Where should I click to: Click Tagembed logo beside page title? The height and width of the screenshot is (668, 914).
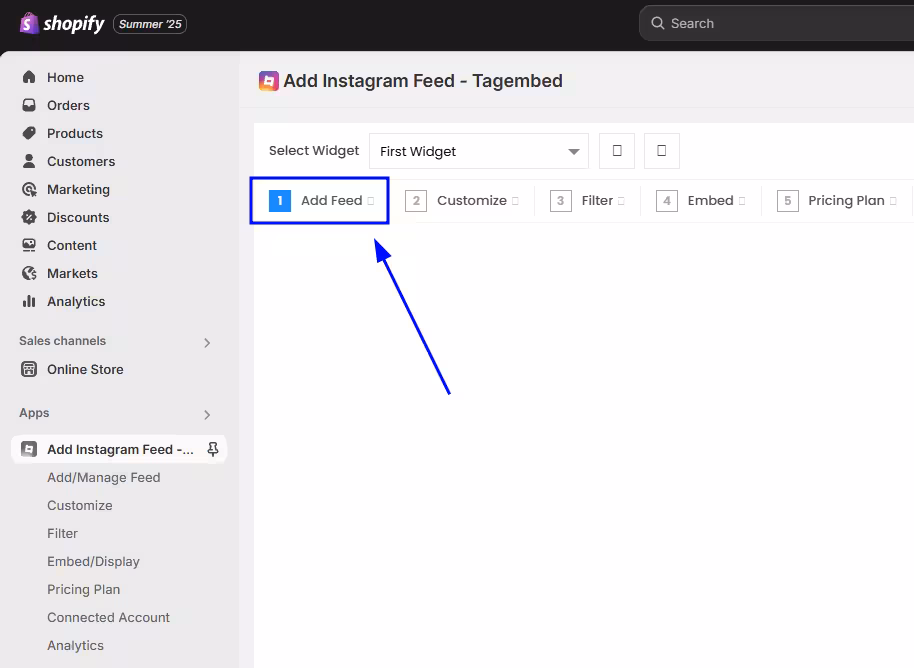pyautogui.click(x=269, y=81)
